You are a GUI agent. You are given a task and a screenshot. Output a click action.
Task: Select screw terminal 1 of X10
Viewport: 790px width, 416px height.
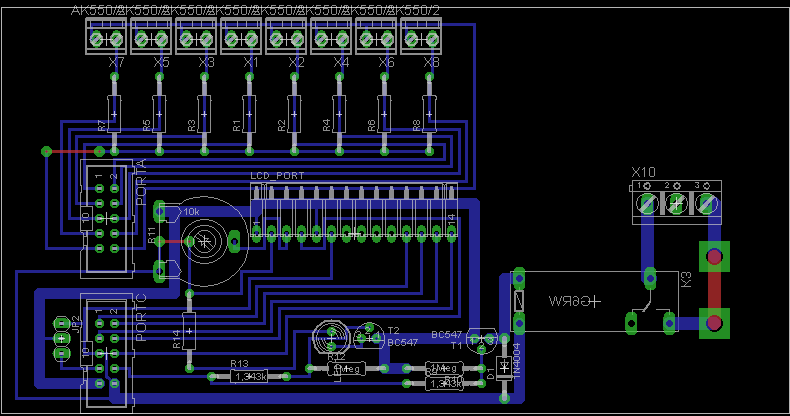tap(647, 204)
